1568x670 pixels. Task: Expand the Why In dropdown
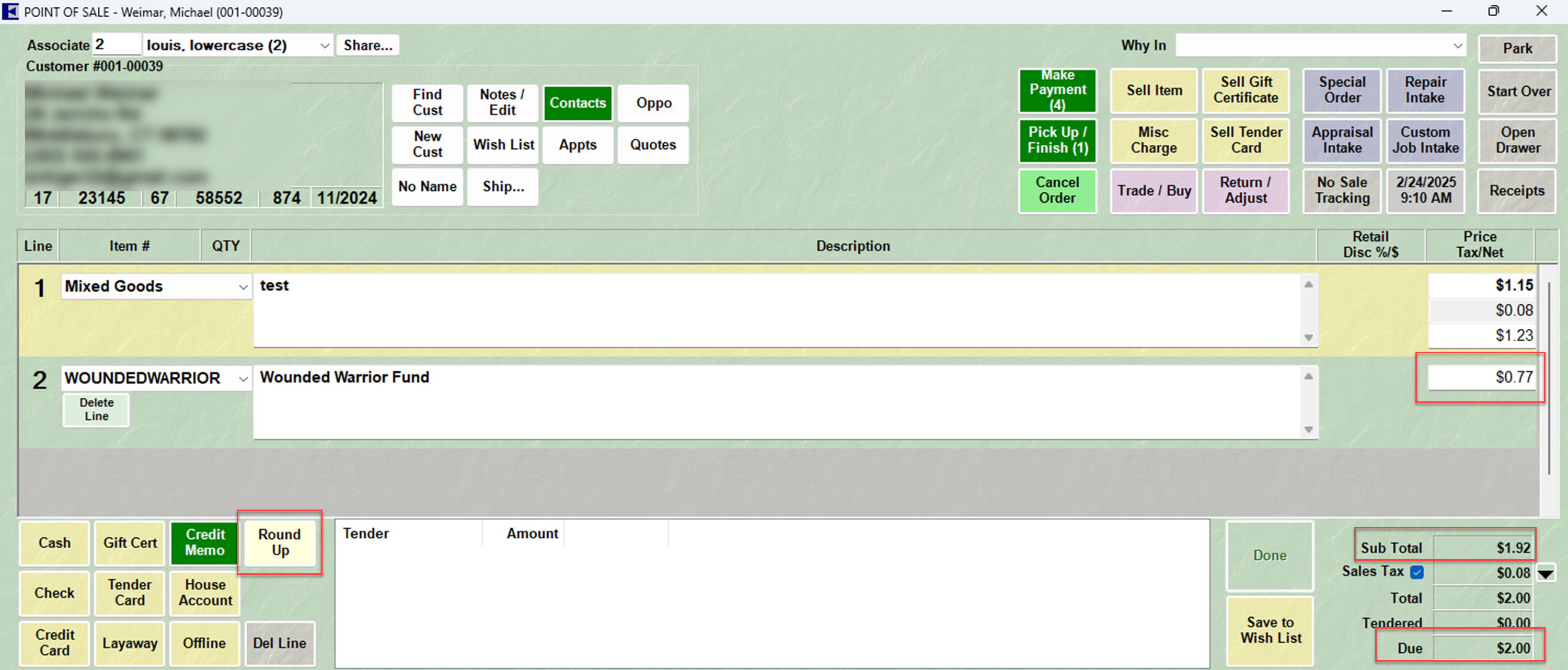click(1457, 45)
